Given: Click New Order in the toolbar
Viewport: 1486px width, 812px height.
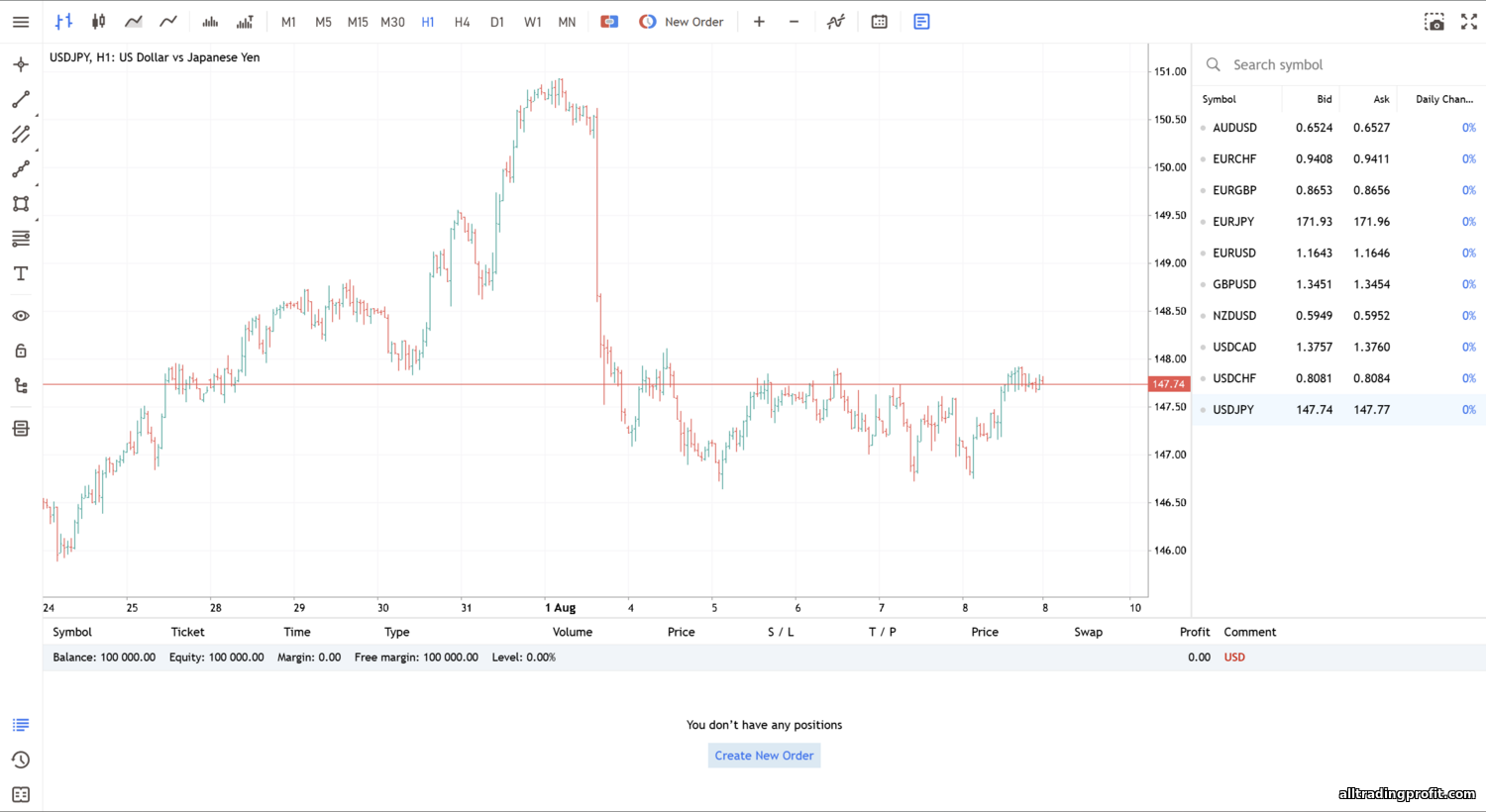Looking at the screenshot, I should pyautogui.click(x=682, y=22).
